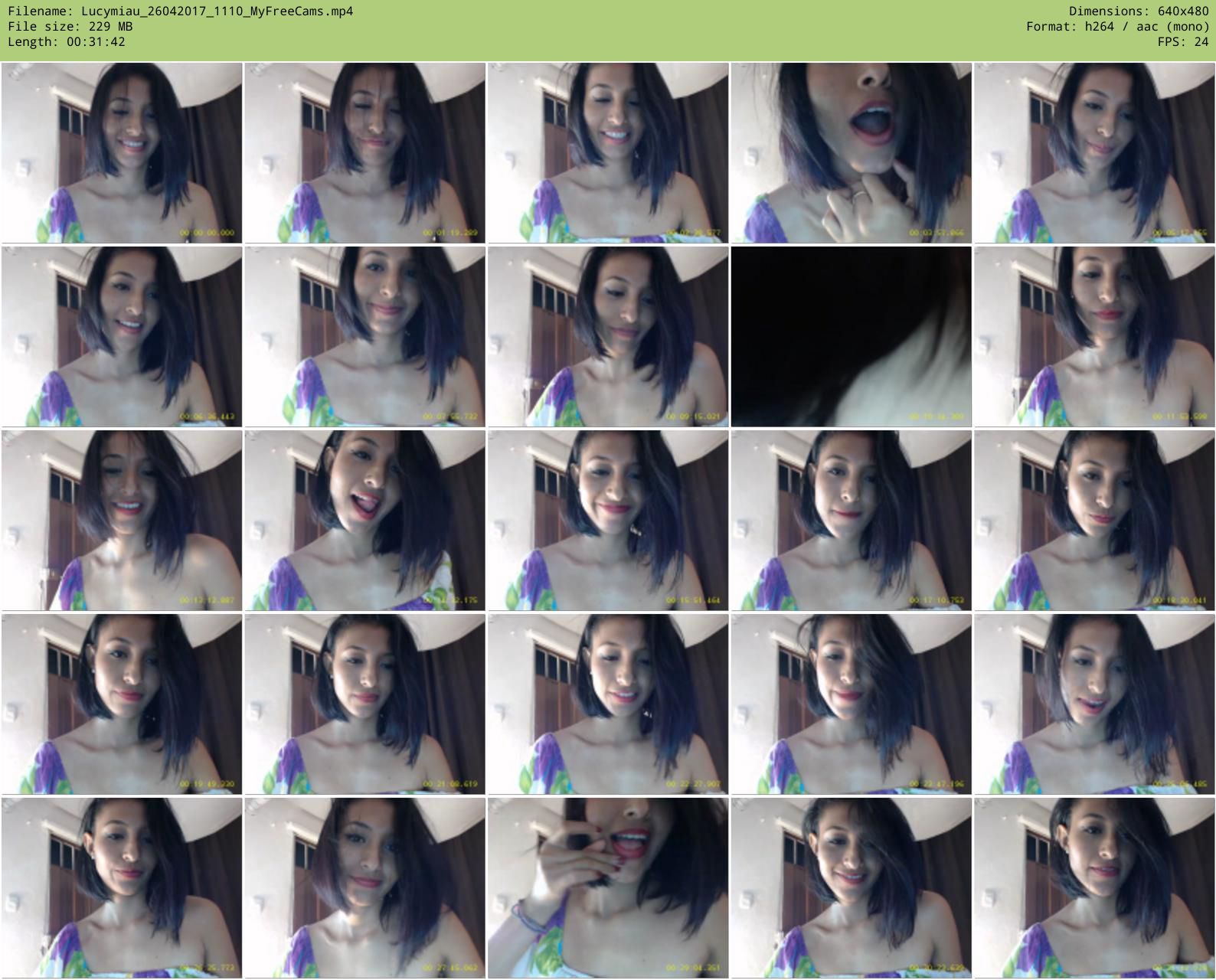Click the Length 00:31:42 label
This screenshot has width=1216, height=980.
[x=67, y=42]
